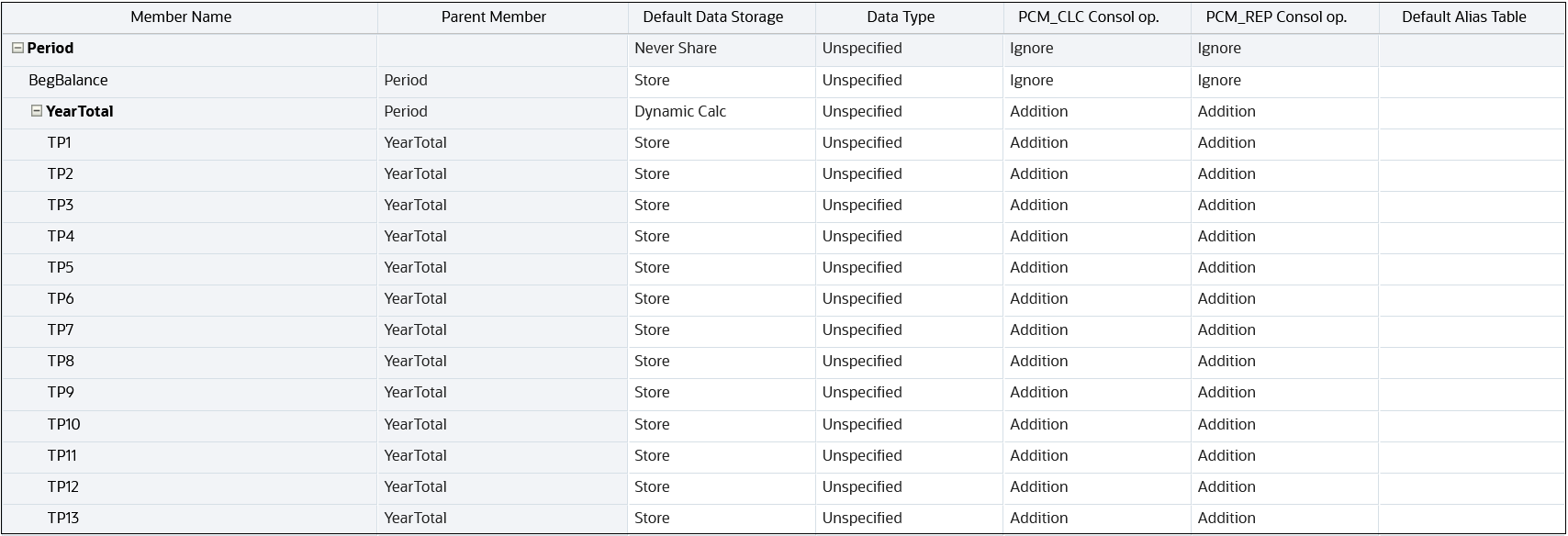Click the Data Type cell for TP3

tap(862, 206)
